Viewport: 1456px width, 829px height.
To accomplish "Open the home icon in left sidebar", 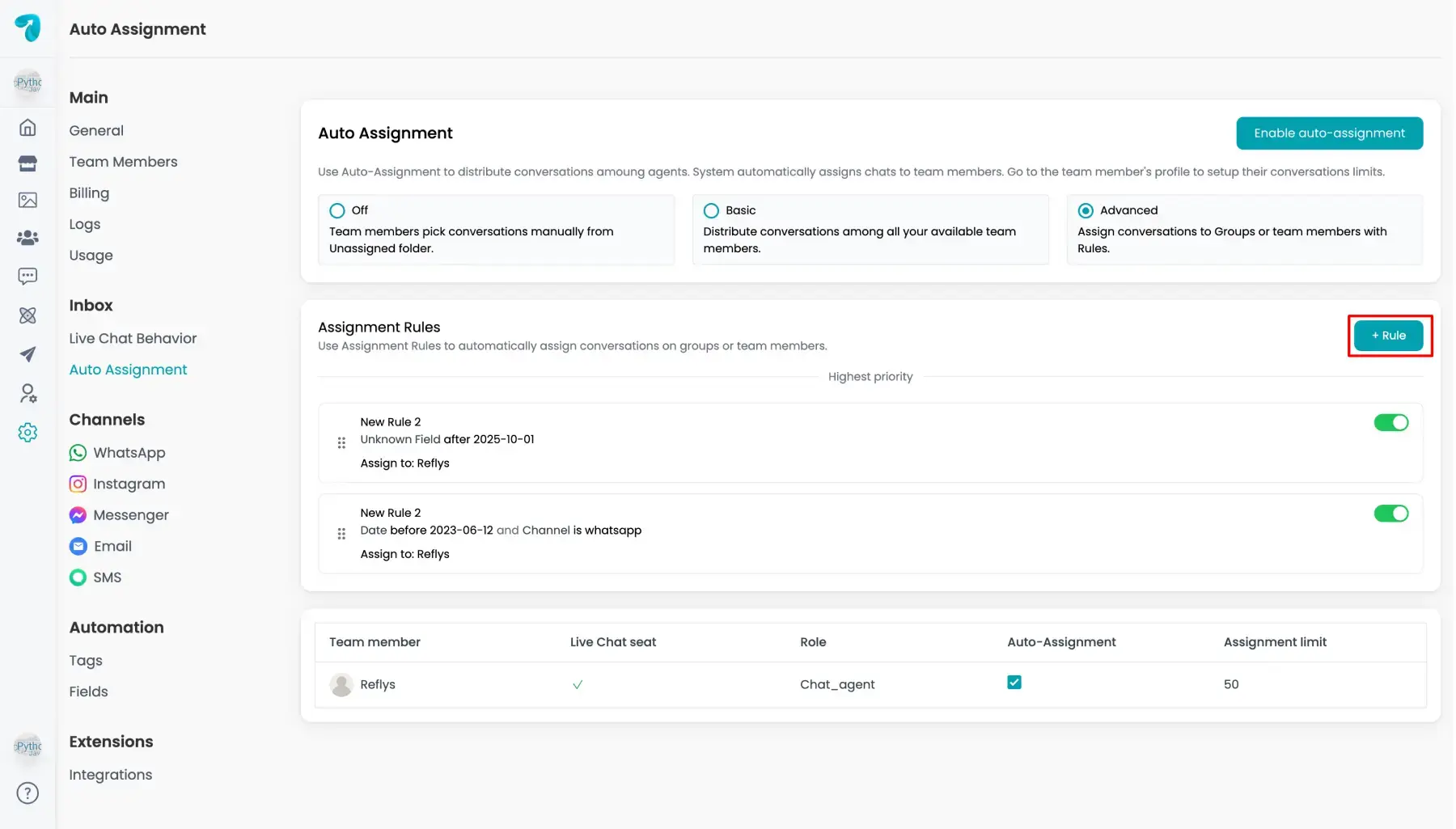I will tap(28, 128).
